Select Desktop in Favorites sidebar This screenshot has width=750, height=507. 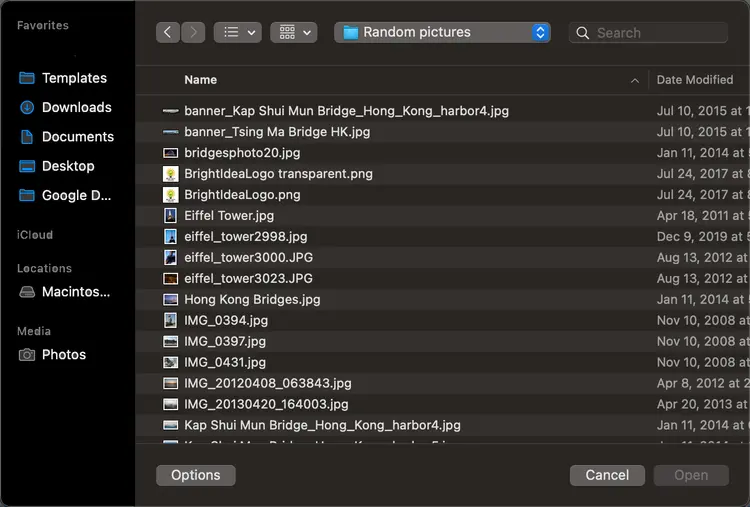[67, 166]
